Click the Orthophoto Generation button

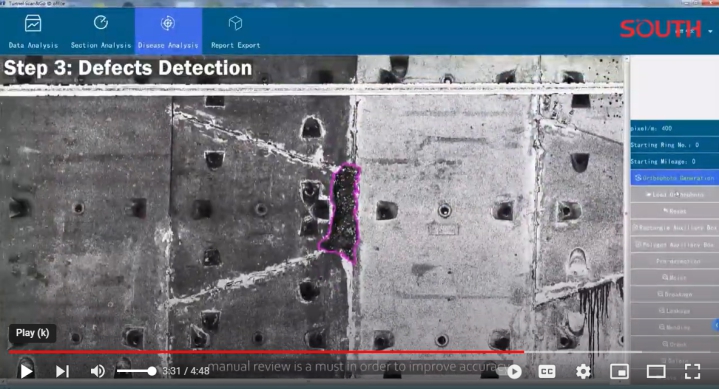674,178
